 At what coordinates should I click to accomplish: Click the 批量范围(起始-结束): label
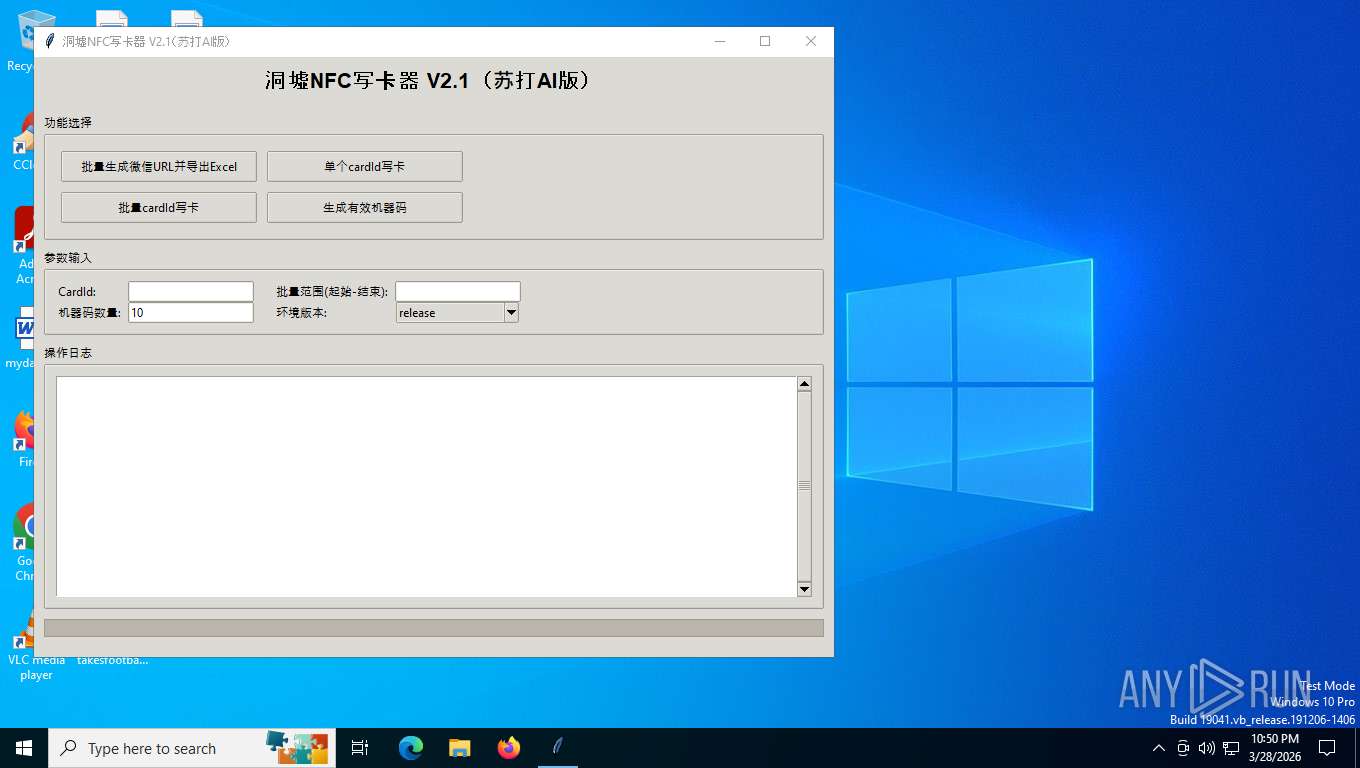click(332, 292)
